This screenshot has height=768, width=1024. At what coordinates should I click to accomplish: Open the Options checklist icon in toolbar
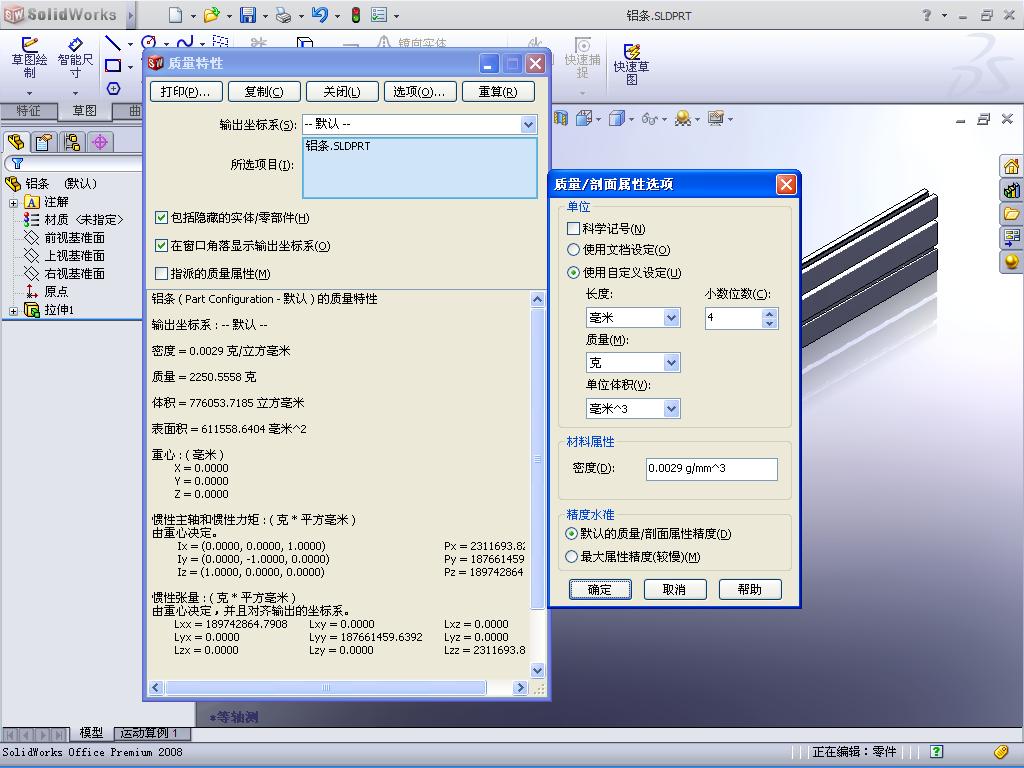point(379,14)
